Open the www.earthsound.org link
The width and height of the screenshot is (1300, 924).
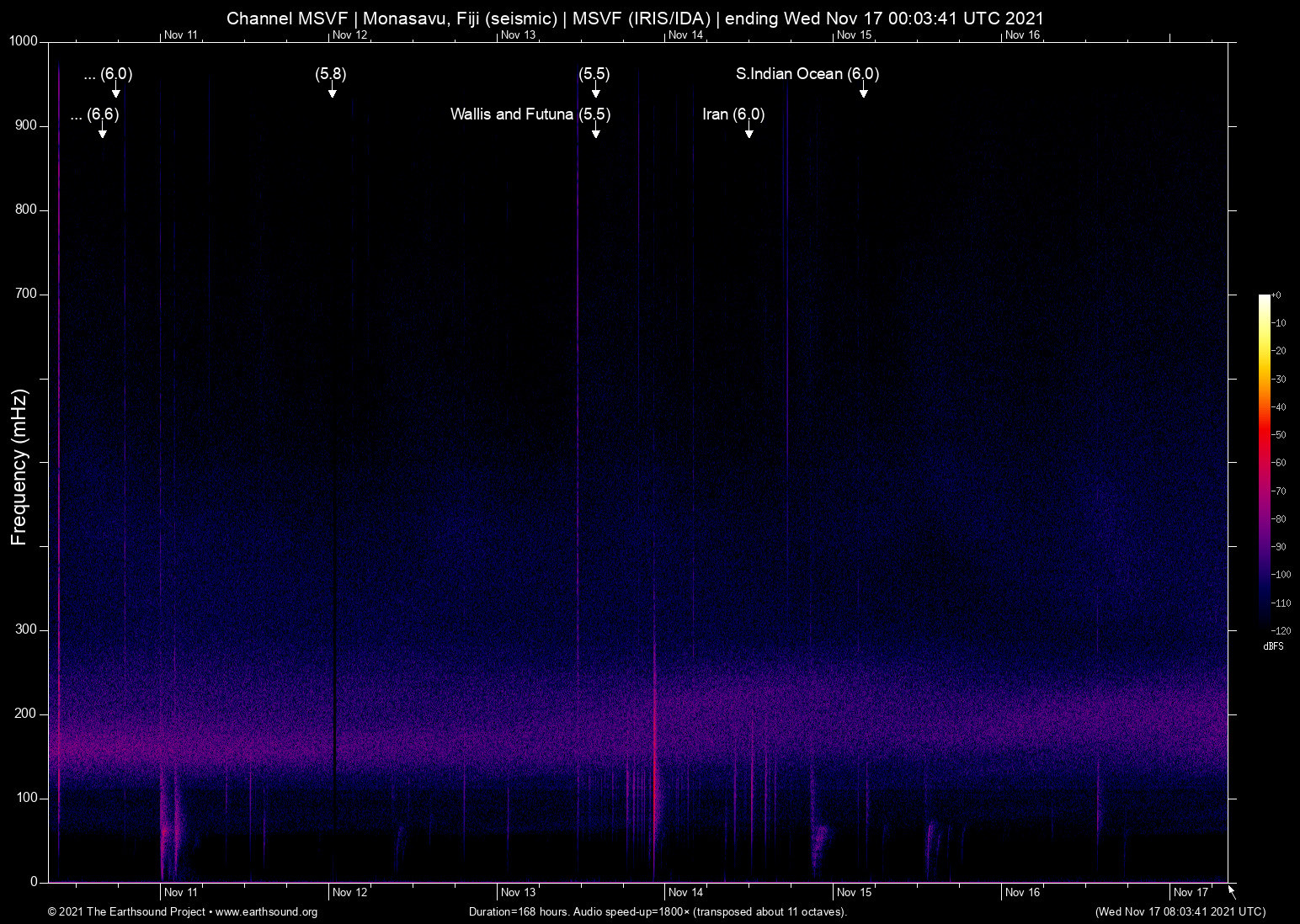click(267, 912)
